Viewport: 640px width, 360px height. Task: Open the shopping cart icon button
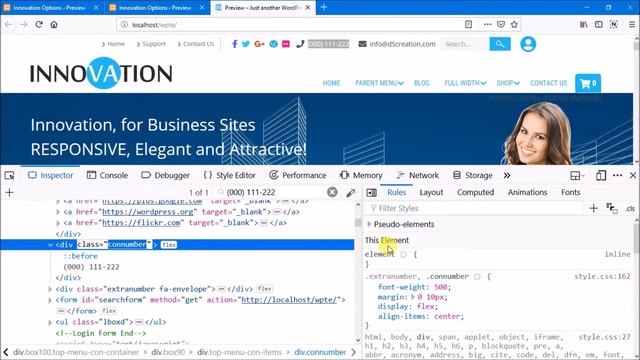588,83
